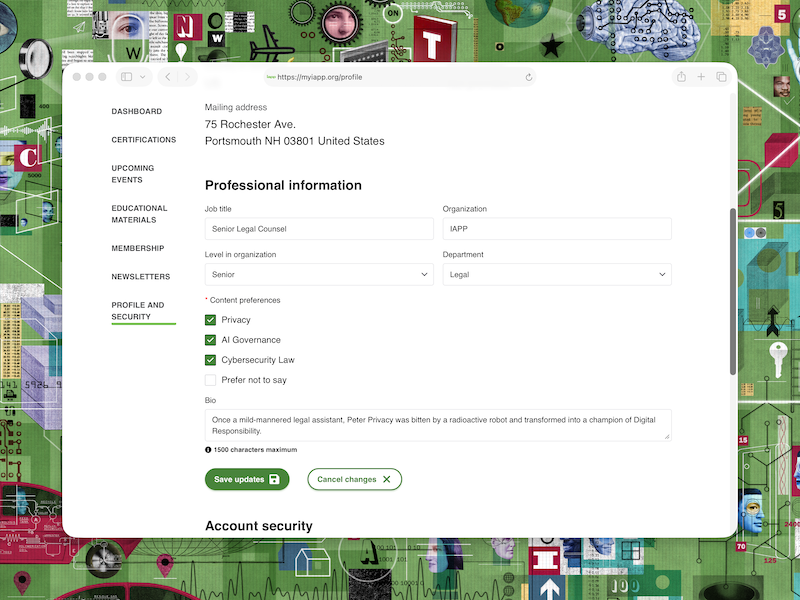
Task: Open the sidebar options chevron
Action: point(143,77)
